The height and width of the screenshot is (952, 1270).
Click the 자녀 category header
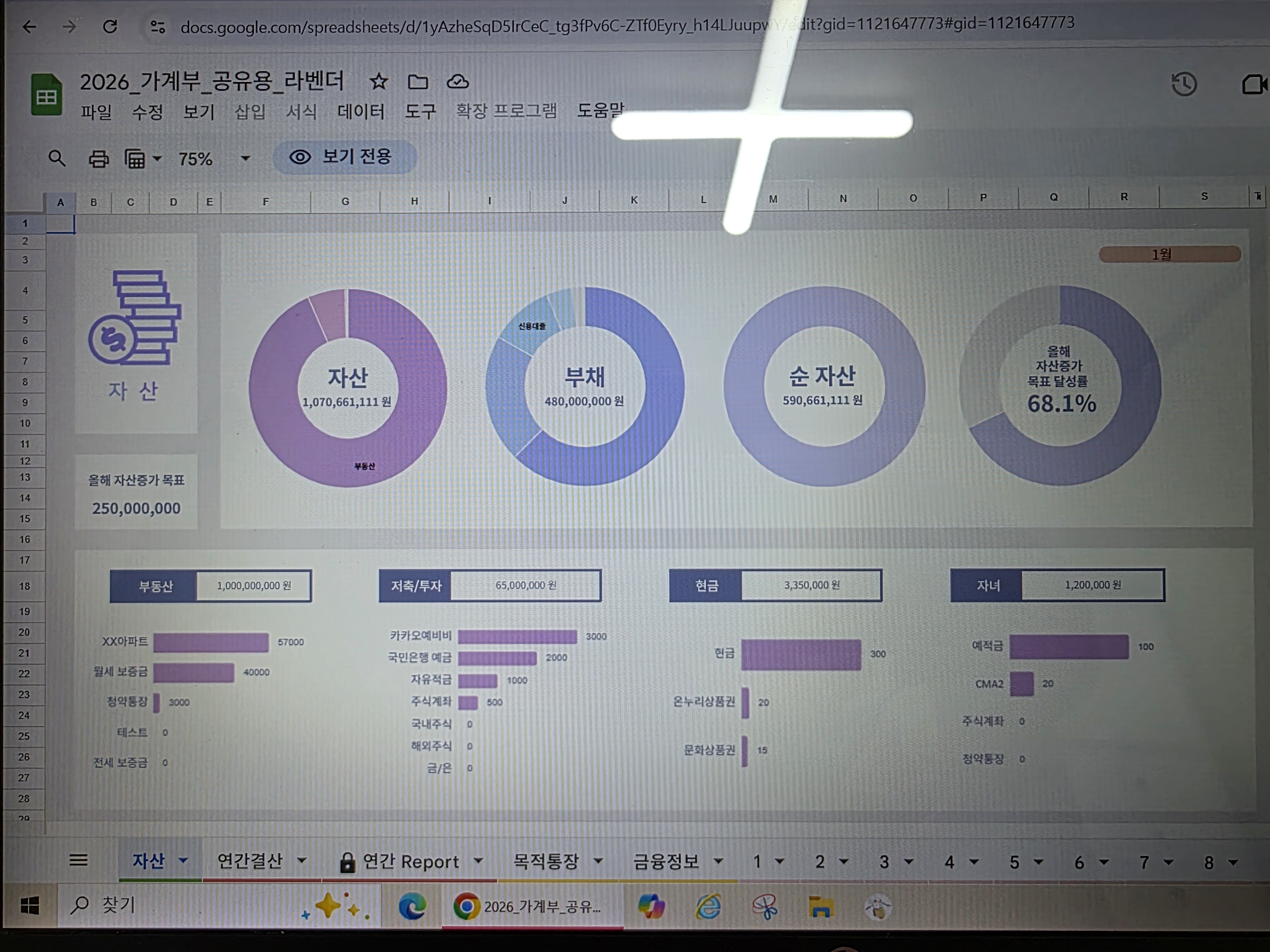[987, 585]
